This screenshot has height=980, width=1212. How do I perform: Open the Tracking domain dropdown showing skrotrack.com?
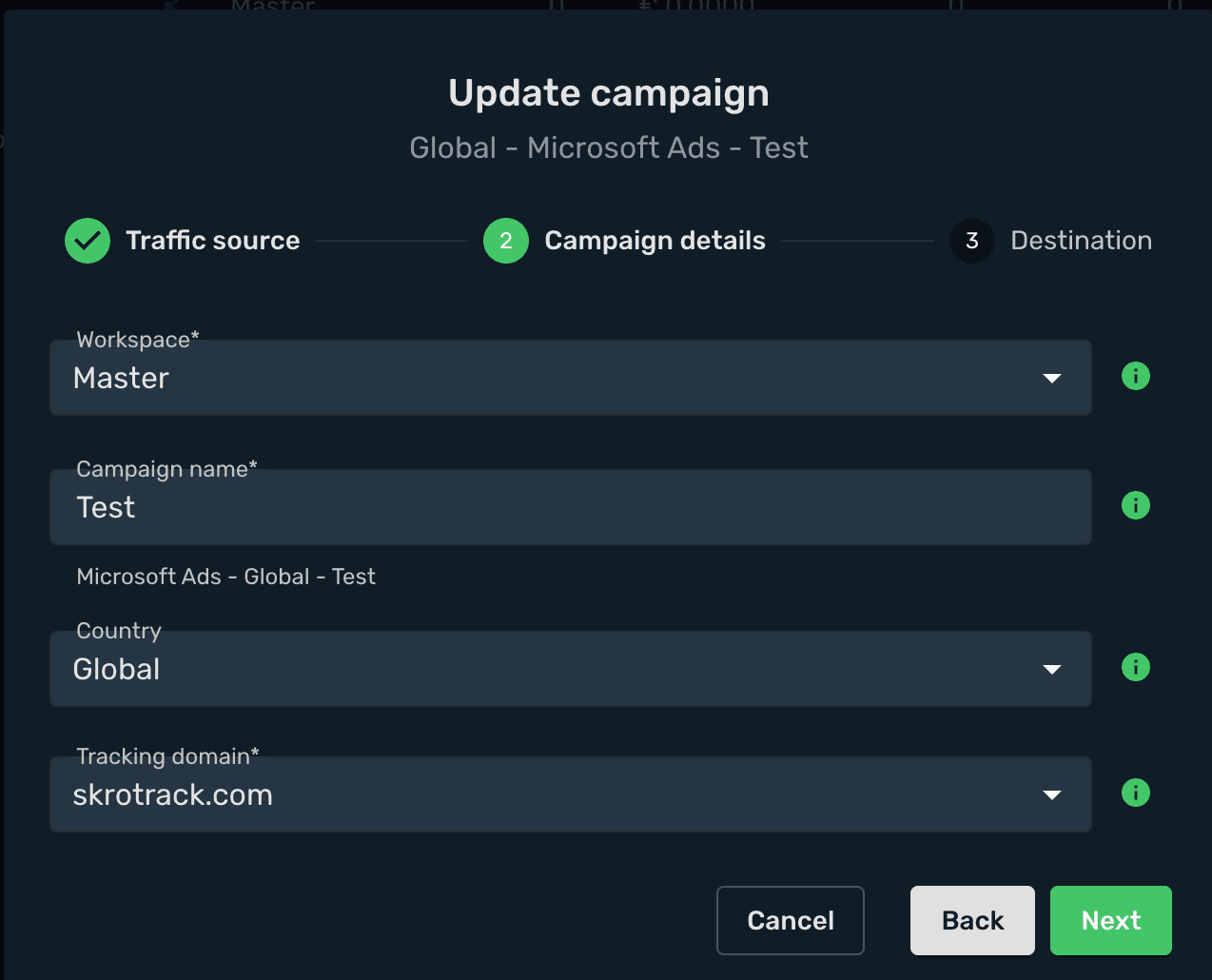coord(571,794)
